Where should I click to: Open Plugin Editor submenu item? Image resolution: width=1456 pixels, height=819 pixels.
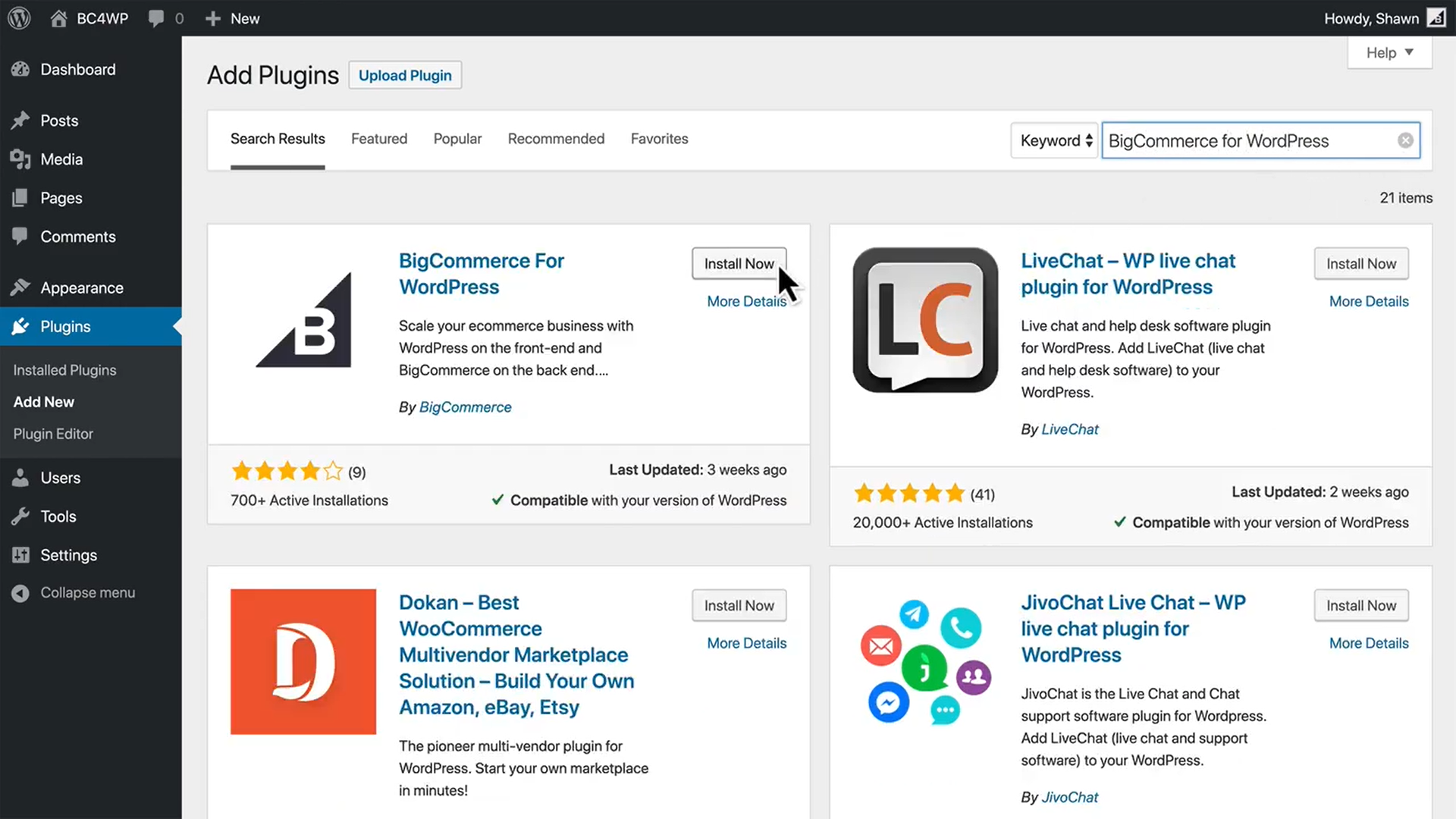pyautogui.click(x=53, y=434)
